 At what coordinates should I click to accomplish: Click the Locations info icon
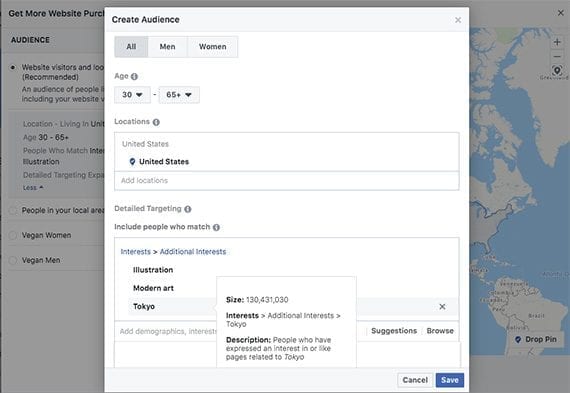click(156, 122)
